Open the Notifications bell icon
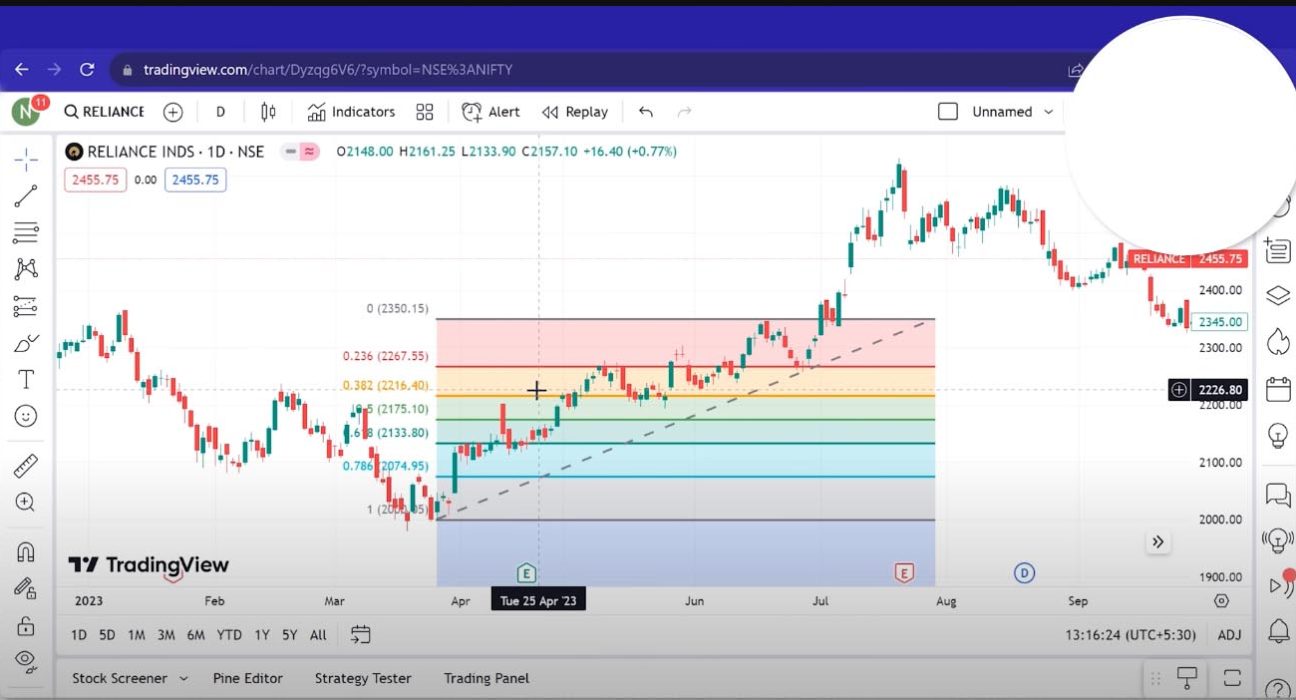Screen dimensions: 1296x700 click(x=1278, y=632)
